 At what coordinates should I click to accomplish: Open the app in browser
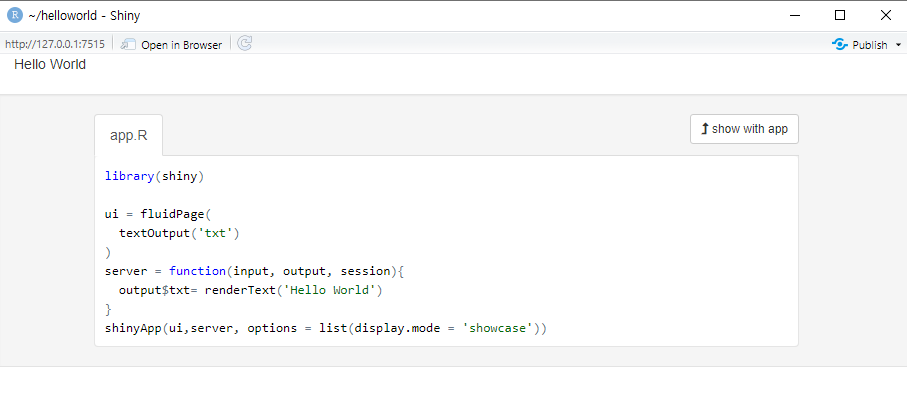[171, 45]
